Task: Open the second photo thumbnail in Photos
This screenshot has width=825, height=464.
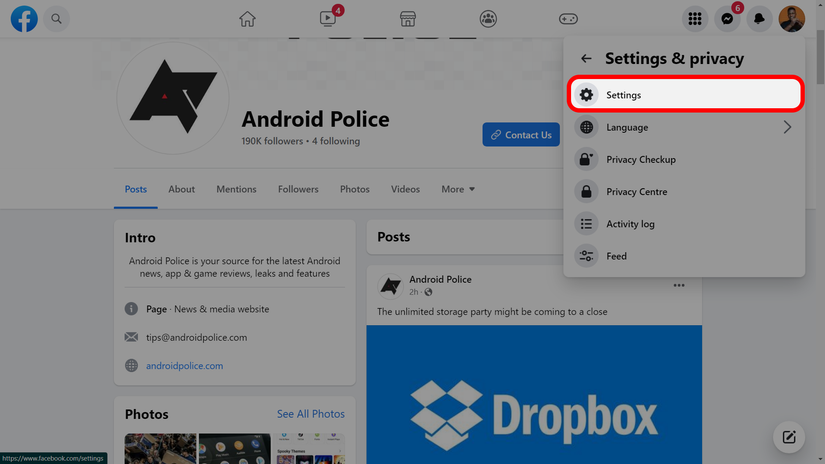Action: (235, 448)
